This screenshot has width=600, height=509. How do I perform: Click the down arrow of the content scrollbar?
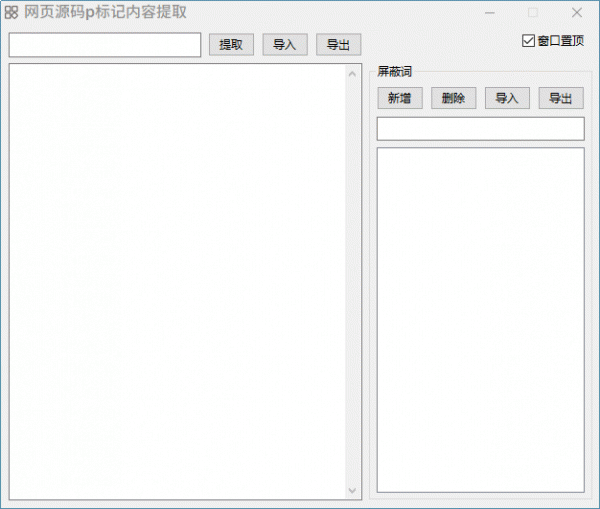click(x=352, y=490)
